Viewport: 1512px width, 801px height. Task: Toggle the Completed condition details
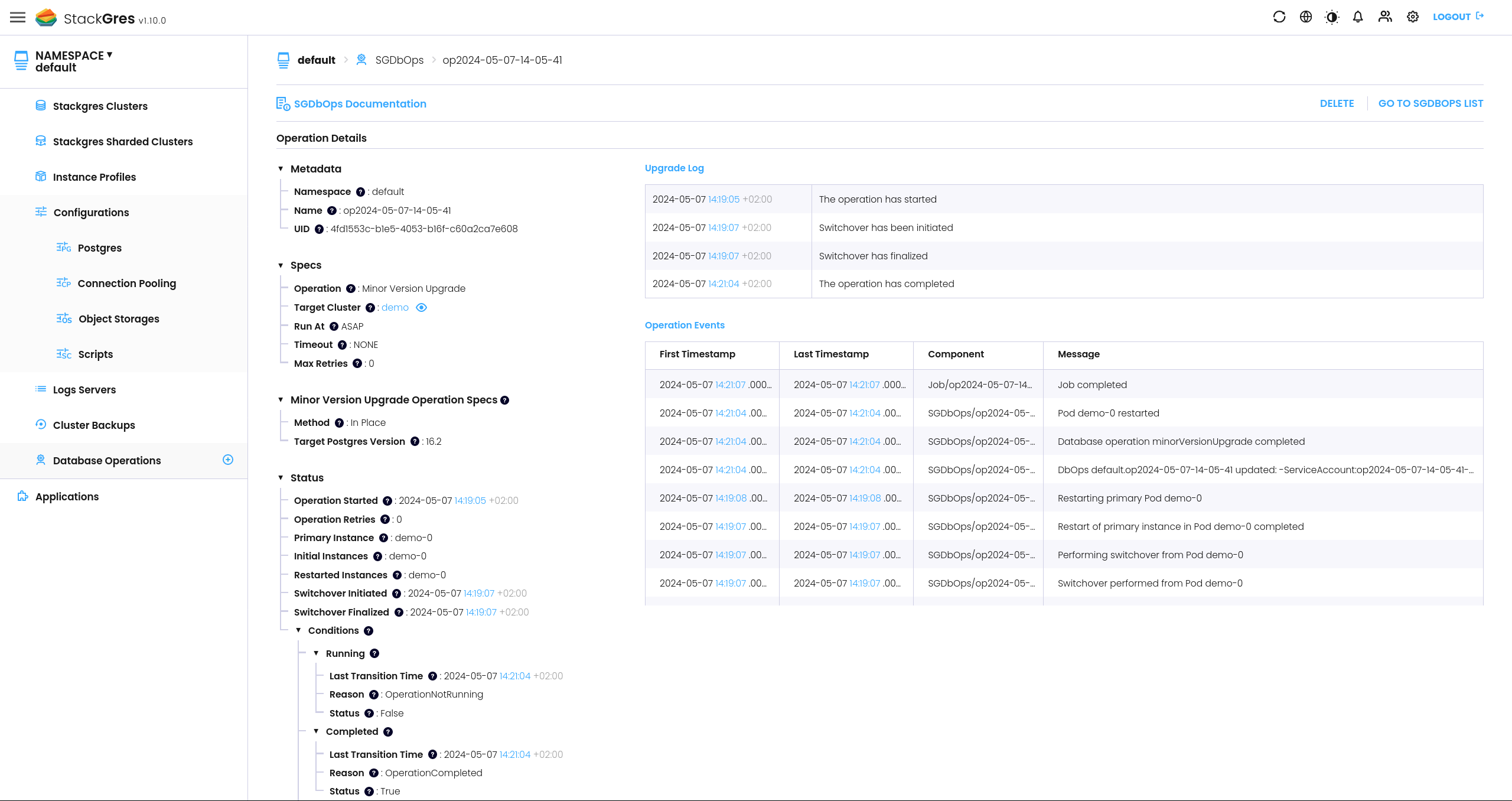coord(317,731)
